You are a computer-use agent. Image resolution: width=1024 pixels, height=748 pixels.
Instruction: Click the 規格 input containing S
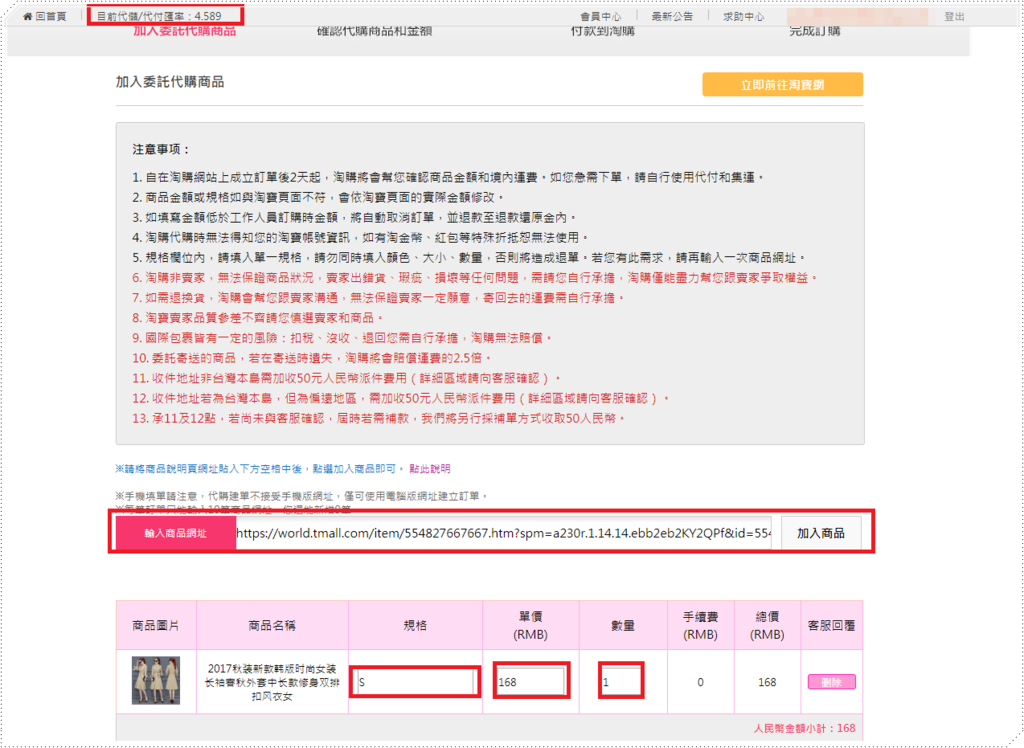click(x=415, y=682)
